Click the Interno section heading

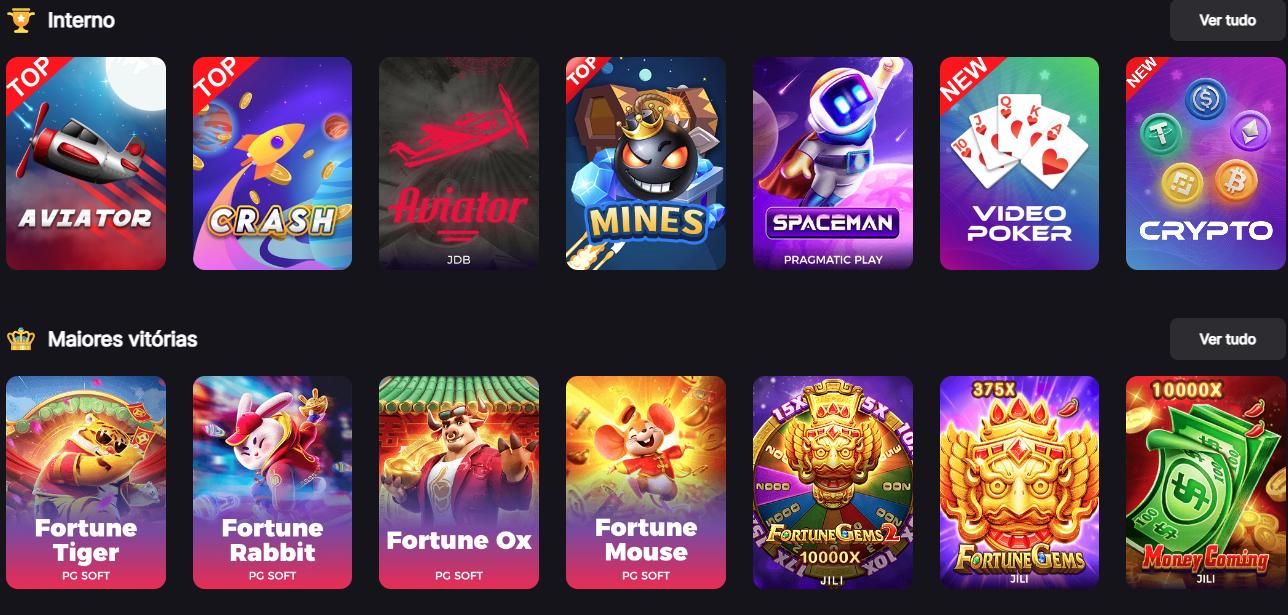click(81, 20)
